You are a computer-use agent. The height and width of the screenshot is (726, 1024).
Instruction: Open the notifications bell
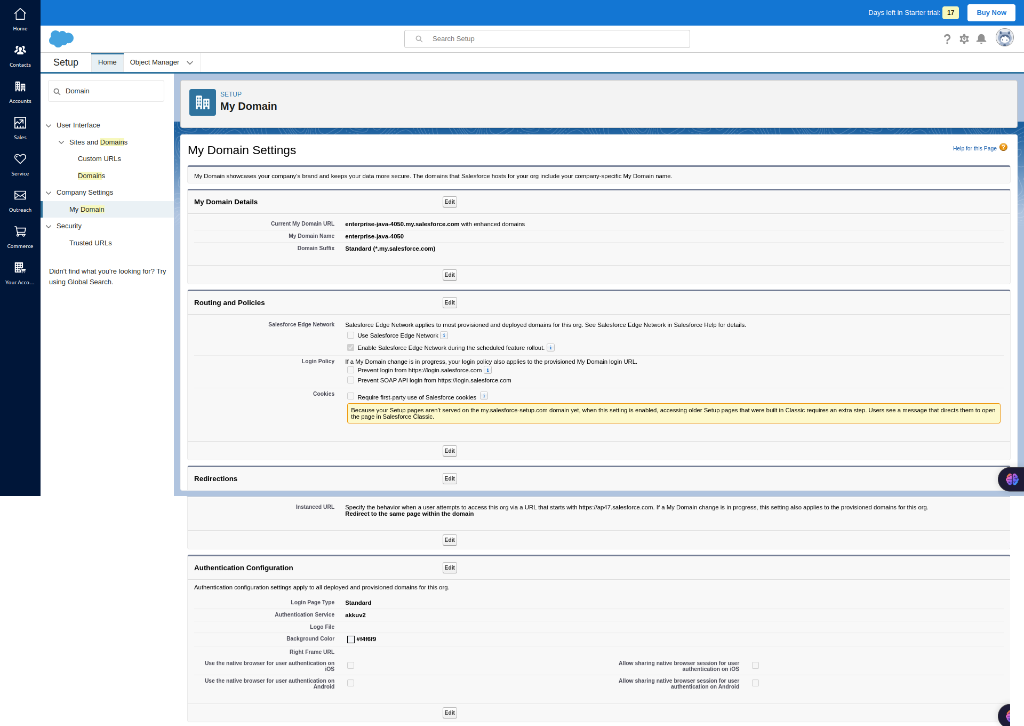point(981,39)
